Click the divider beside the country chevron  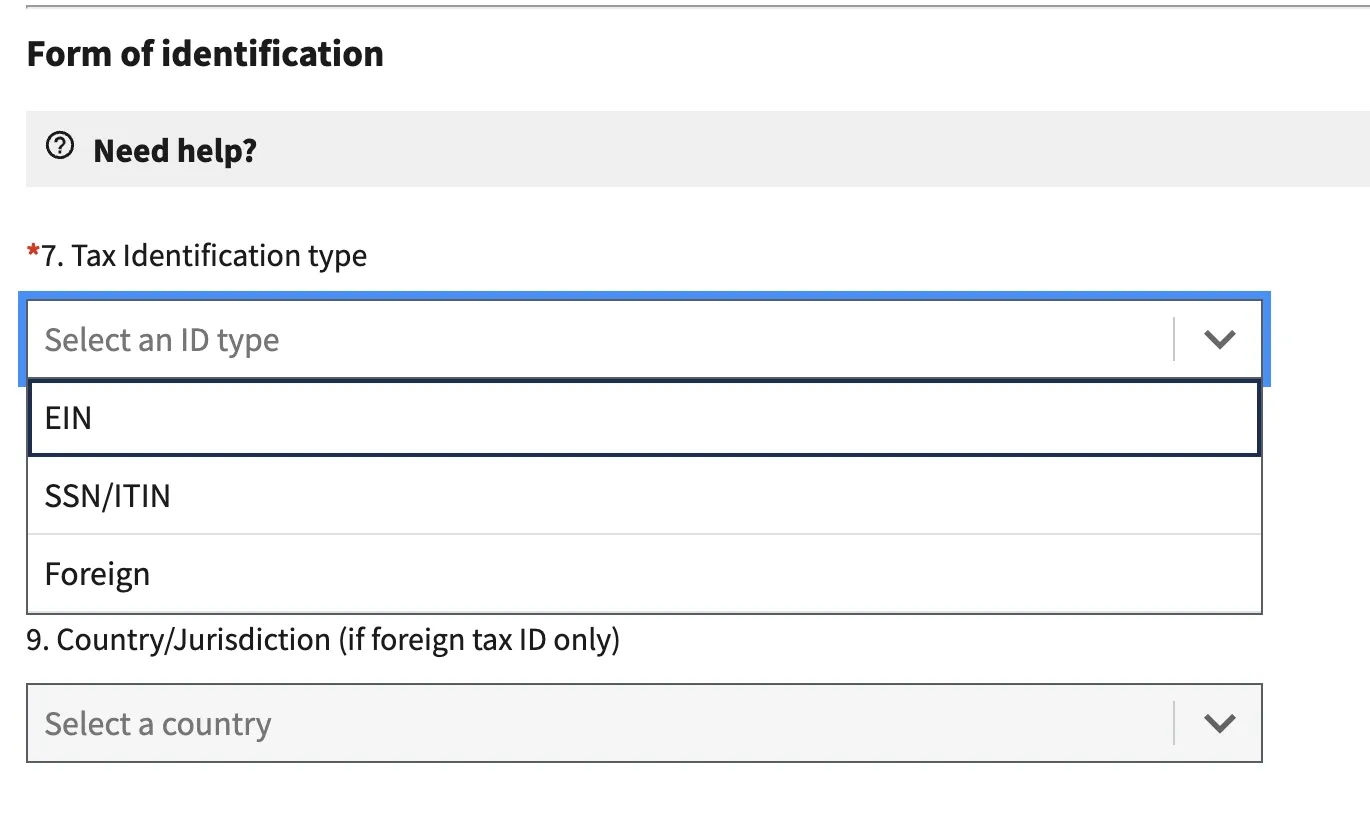pos(1174,723)
